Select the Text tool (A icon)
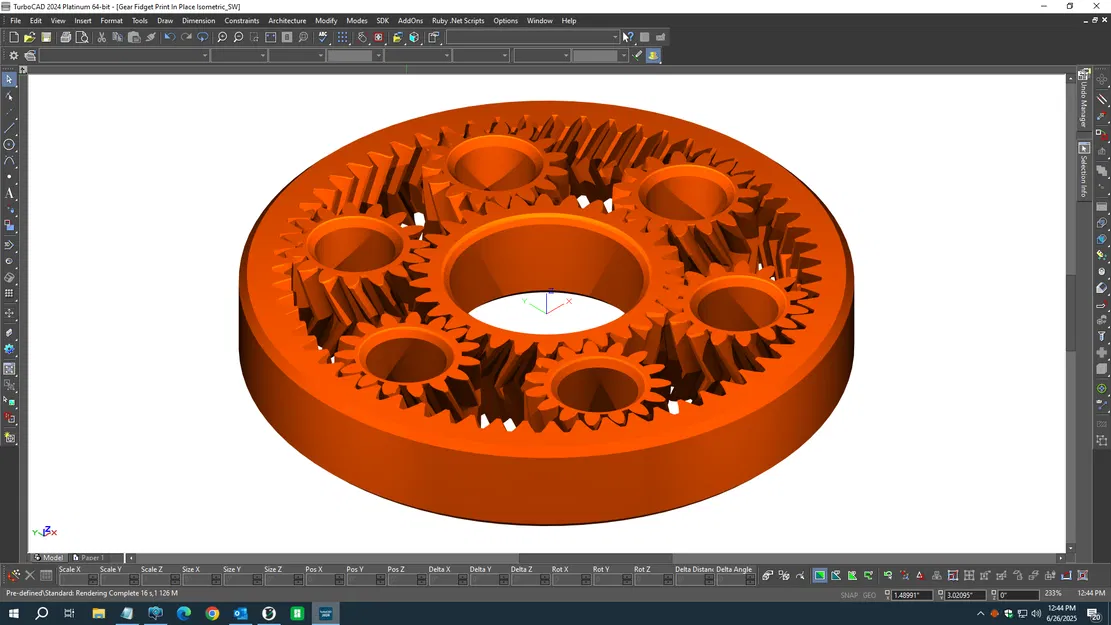 click(9, 193)
